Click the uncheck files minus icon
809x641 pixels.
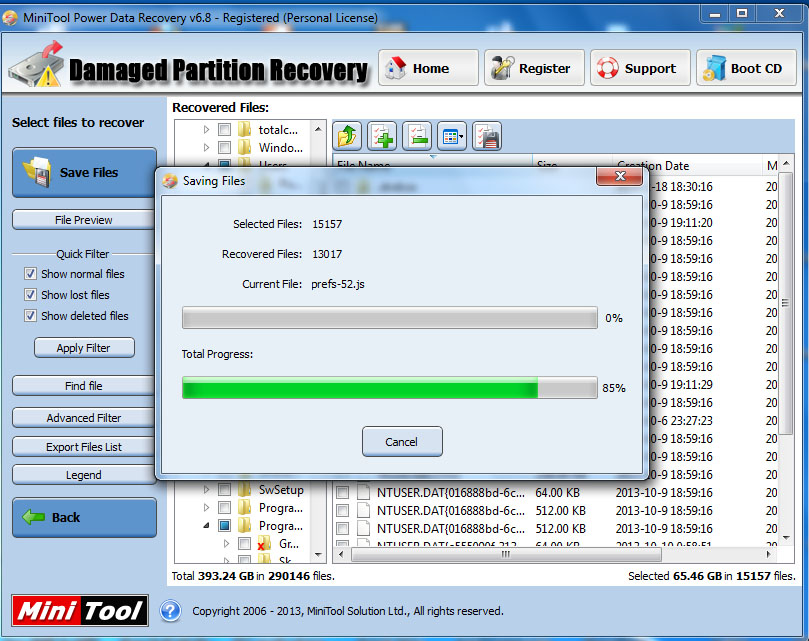coord(417,137)
